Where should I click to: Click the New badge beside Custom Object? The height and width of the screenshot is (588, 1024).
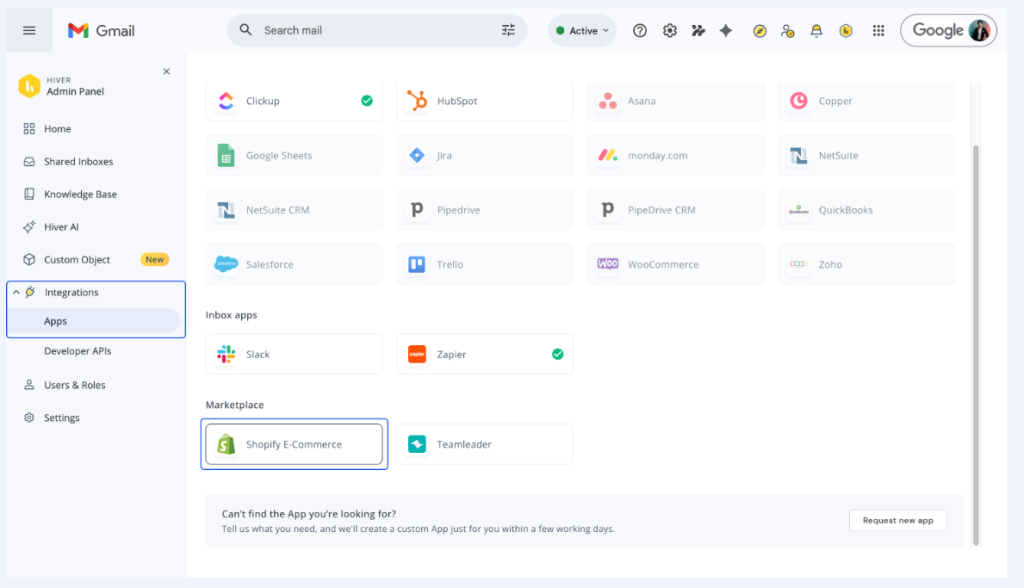[x=155, y=259]
